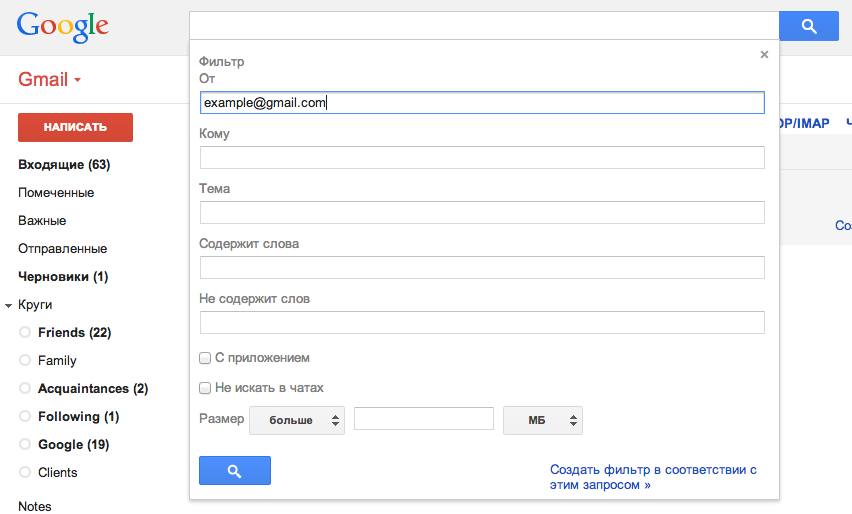Click the Google logo

[63, 29]
